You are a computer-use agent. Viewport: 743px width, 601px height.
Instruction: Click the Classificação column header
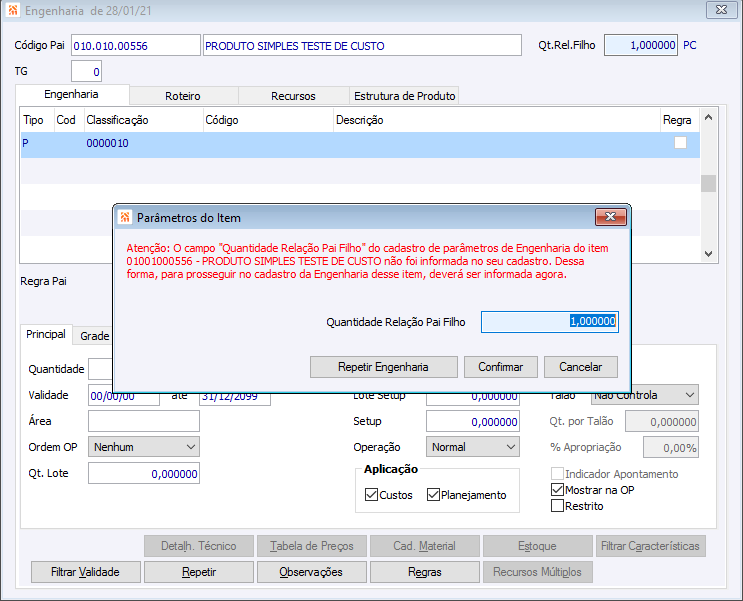144,120
